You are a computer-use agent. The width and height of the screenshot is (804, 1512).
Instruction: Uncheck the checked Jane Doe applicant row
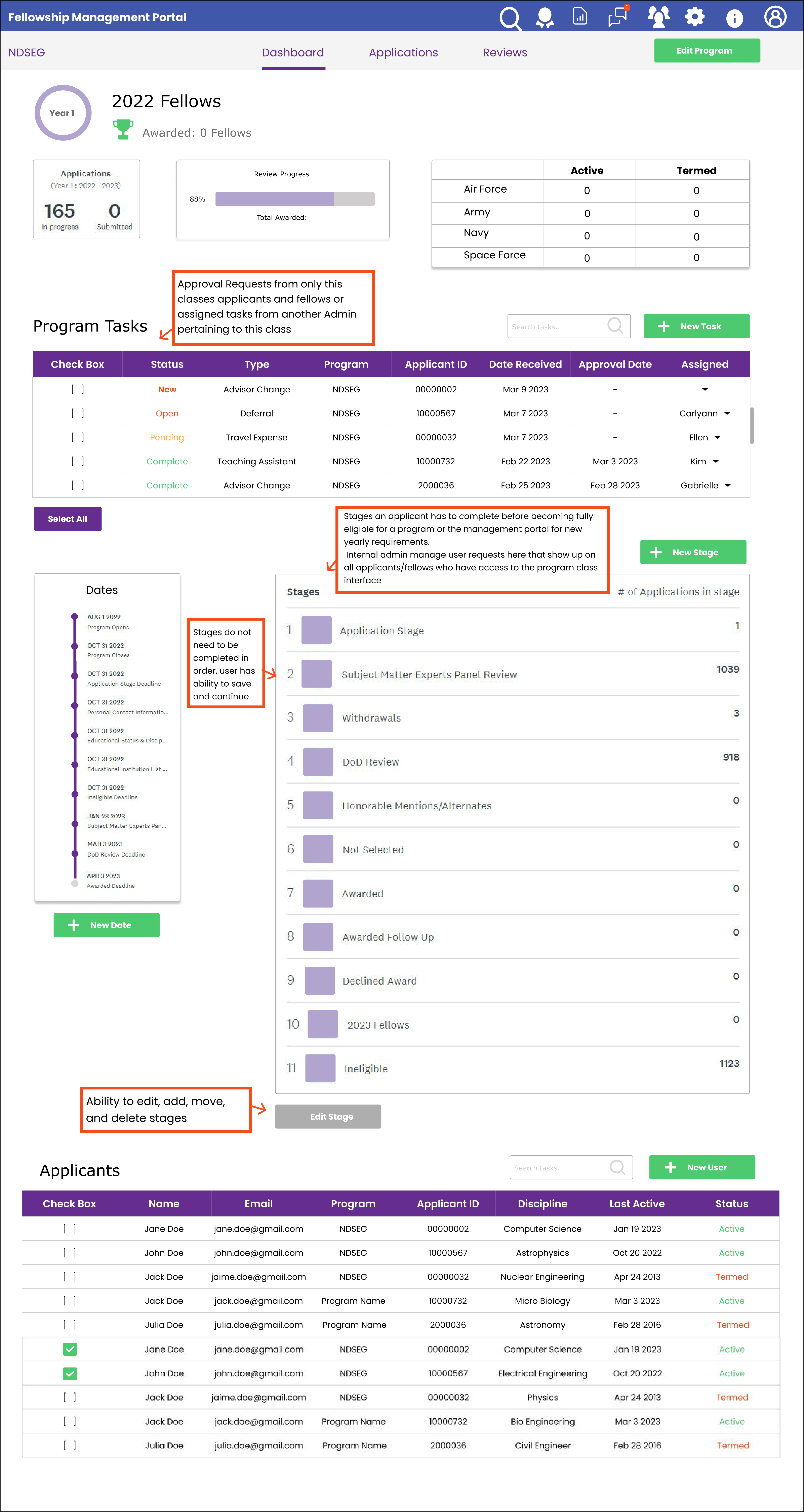click(70, 1349)
